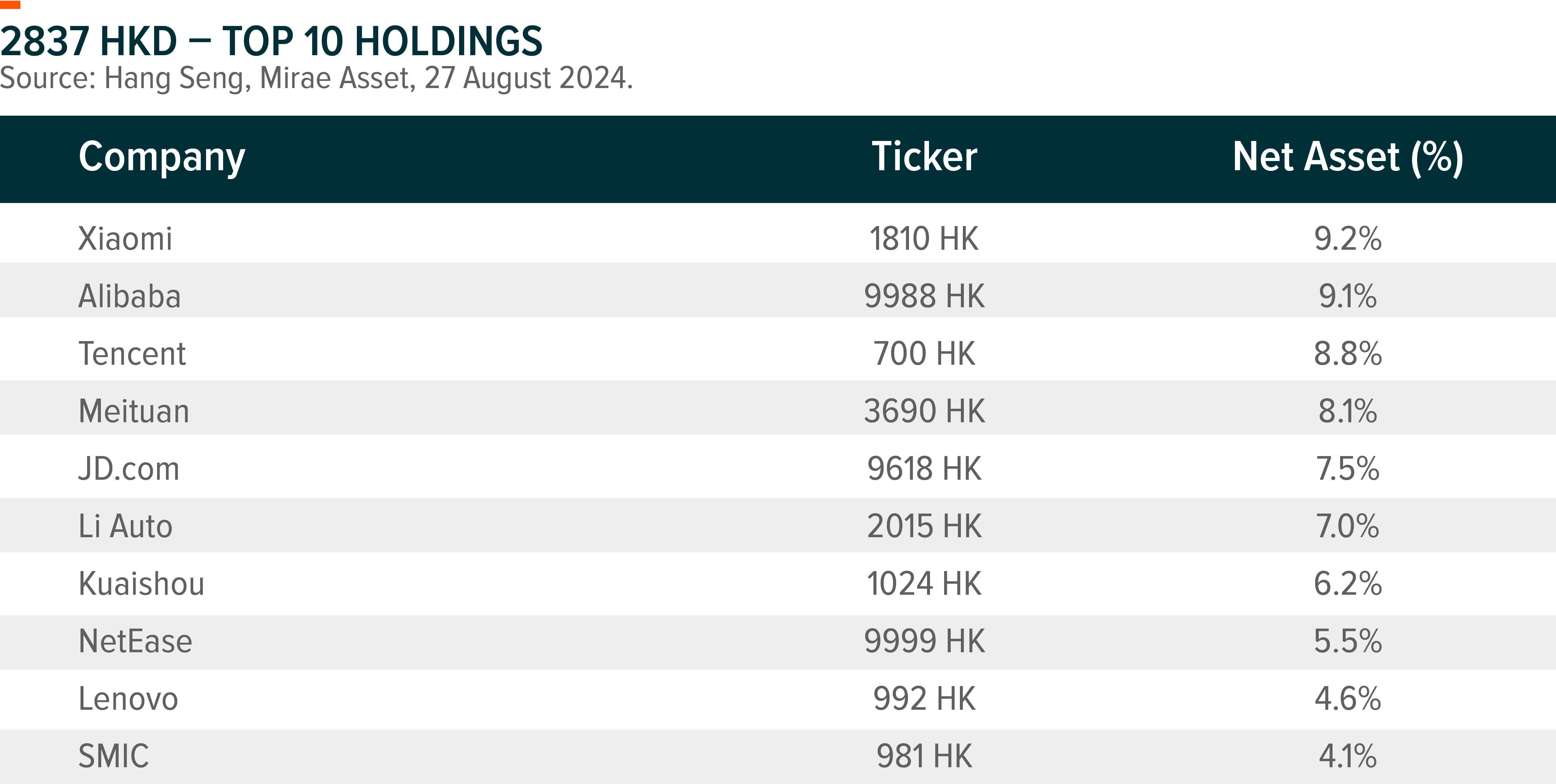Screen dimensions: 1556x784
Task: Click the Net Asset (%) header
Action: pyautogui.click(x=1348, y=158)
